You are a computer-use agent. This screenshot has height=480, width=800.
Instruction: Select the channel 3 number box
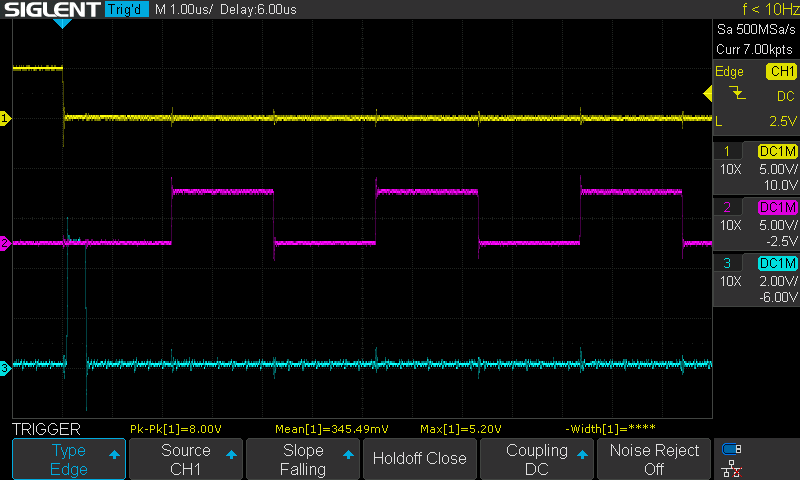tap(727, 263)
